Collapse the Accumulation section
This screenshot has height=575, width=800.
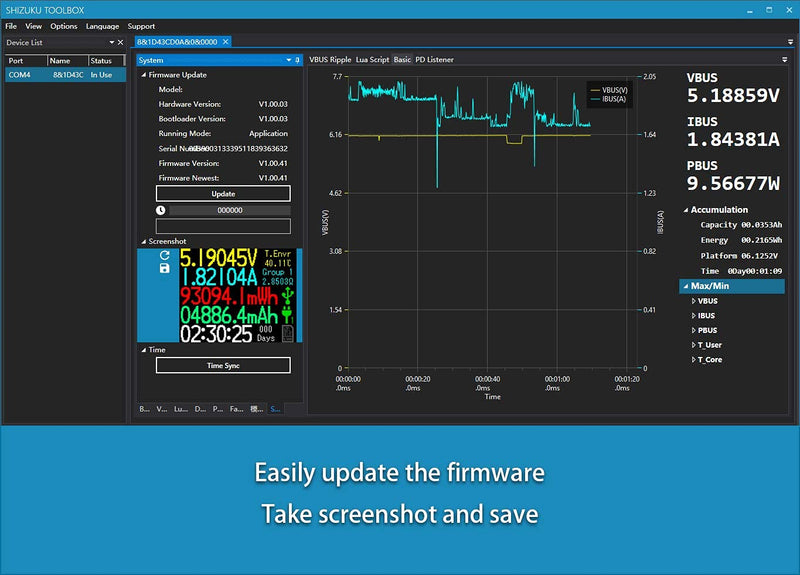pos(686,210)
